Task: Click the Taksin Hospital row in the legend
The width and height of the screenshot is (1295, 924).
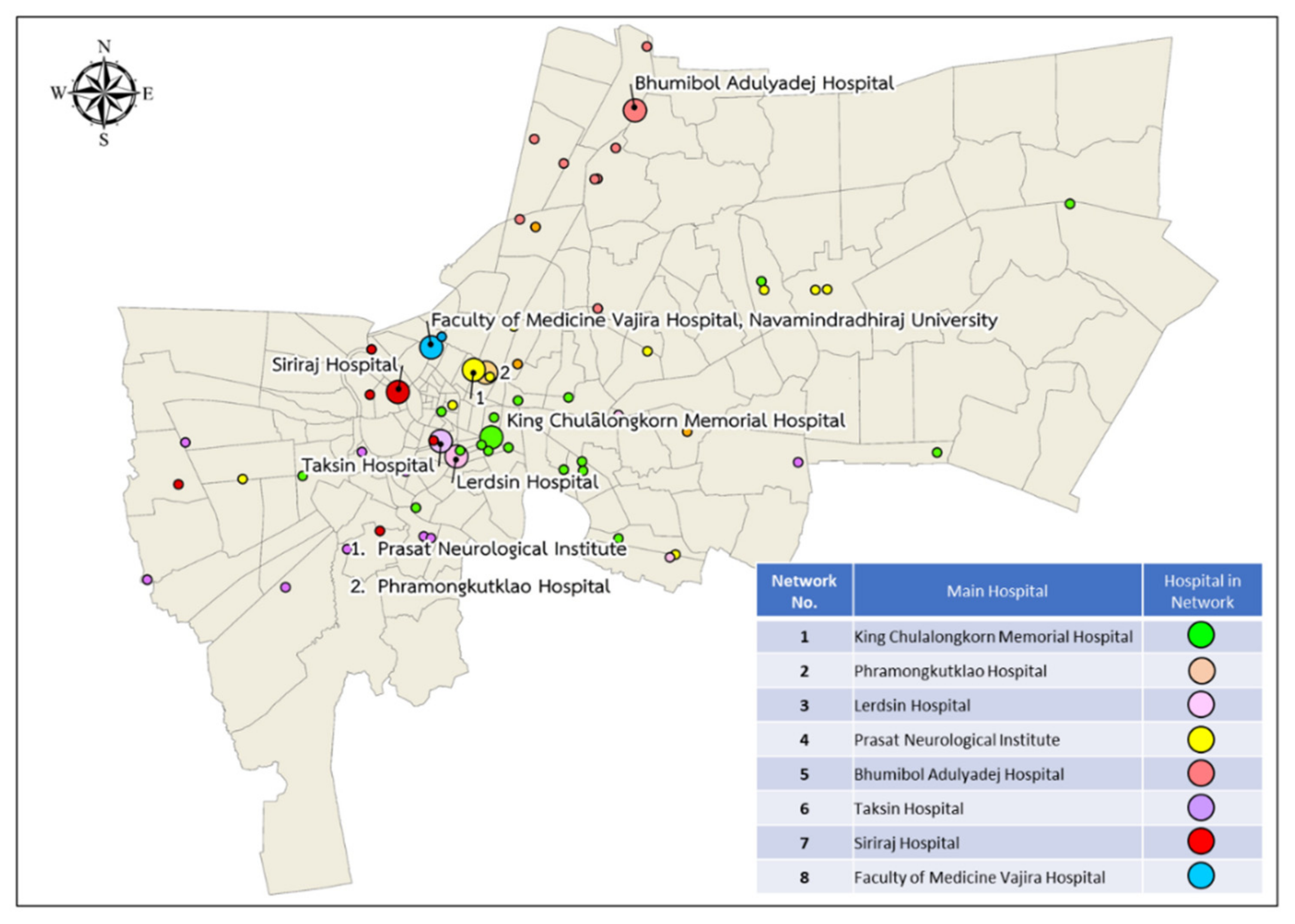Action: tap(908, 808)
